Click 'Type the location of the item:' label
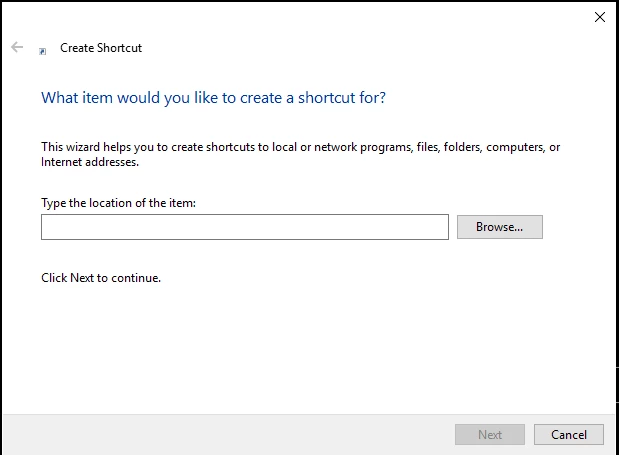Viewport: 619px width, 455px height. [118, 203]
